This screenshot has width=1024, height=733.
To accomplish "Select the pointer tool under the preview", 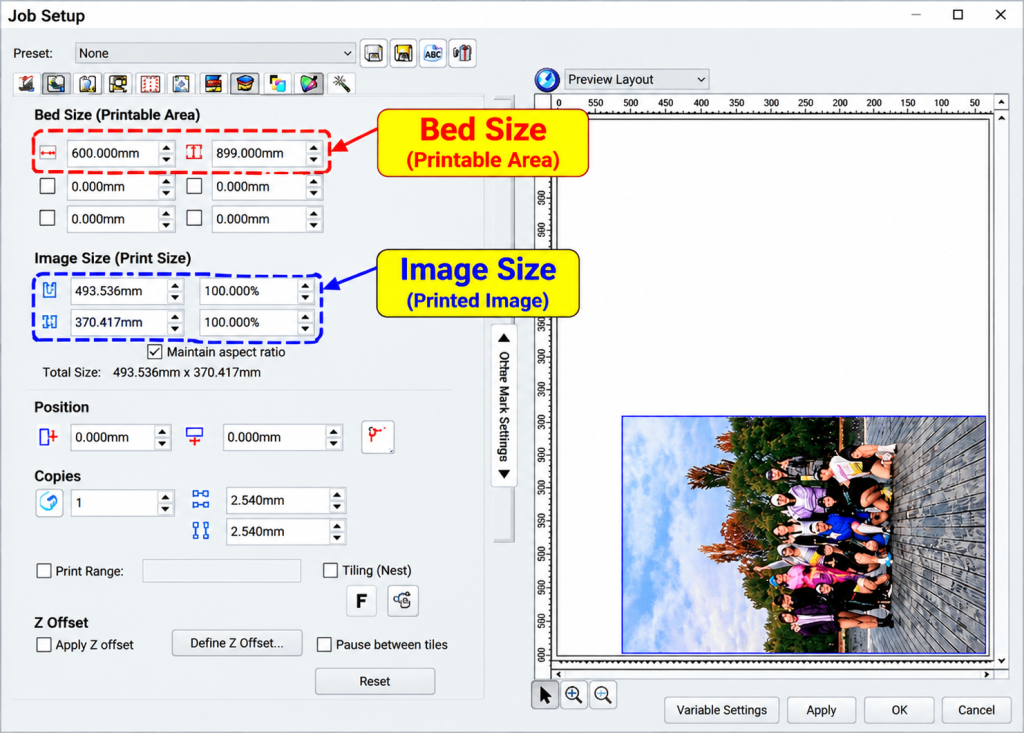I will (545, 695).
